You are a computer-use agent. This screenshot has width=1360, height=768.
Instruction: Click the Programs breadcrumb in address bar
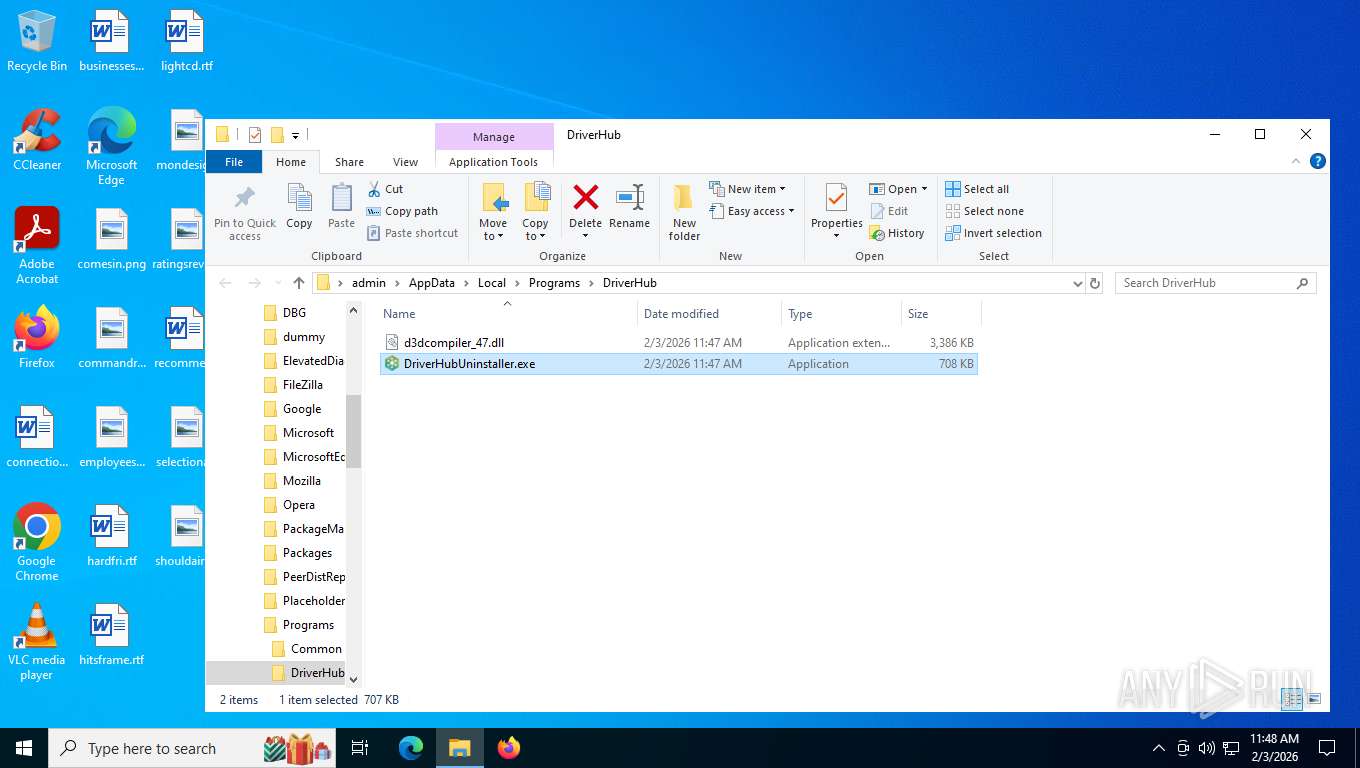click(x=554, y=283)
